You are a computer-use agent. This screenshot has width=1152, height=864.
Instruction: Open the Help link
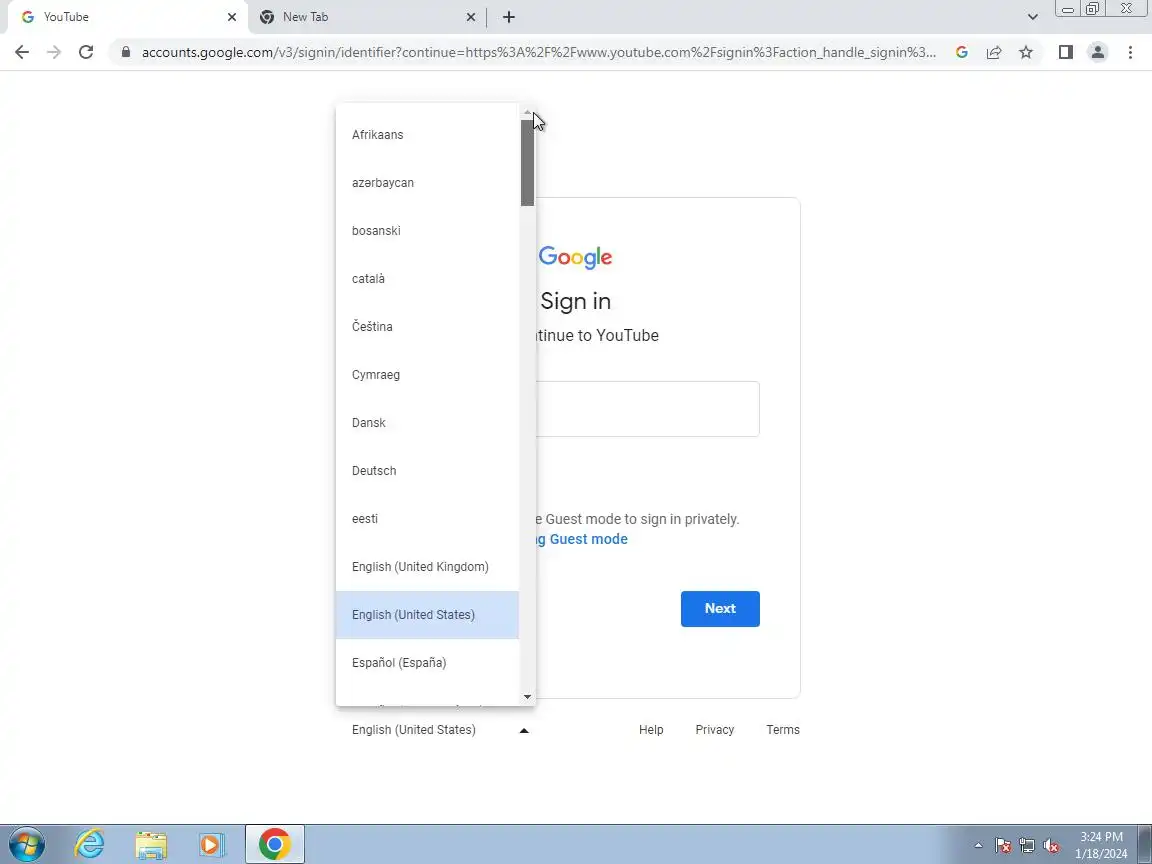click(651, 730)
